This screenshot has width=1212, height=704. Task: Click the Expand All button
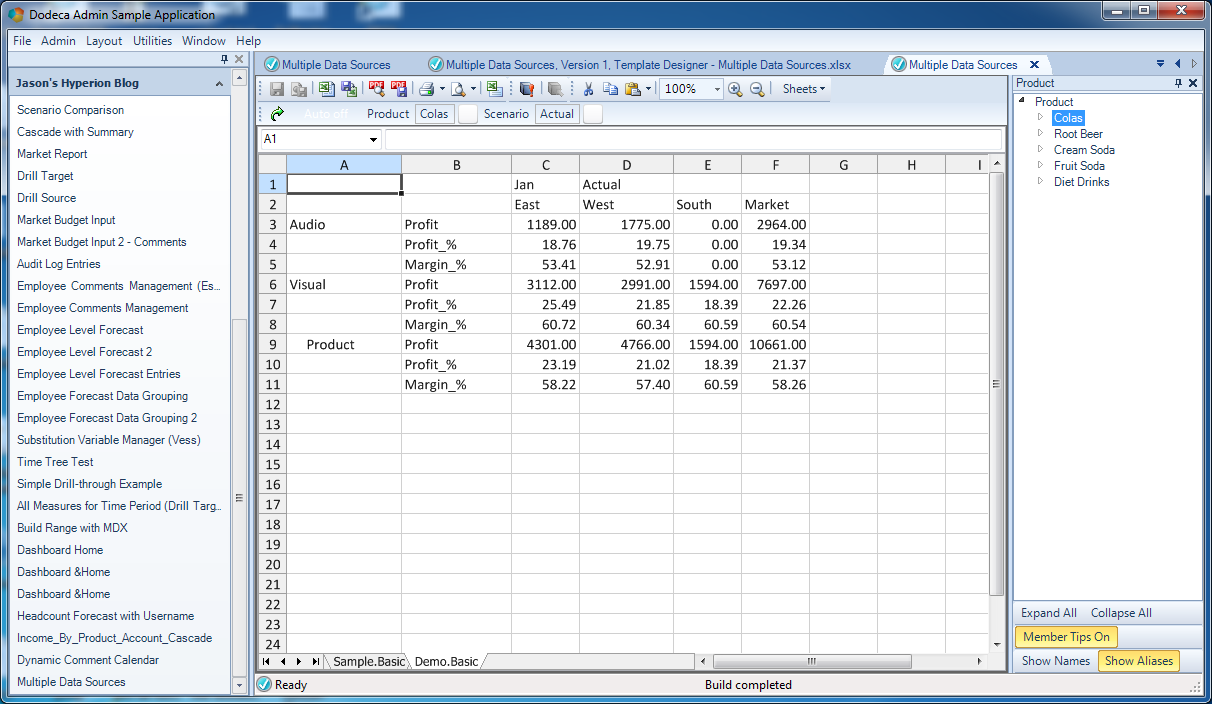pyautogui.click(x=1048, y=613)
